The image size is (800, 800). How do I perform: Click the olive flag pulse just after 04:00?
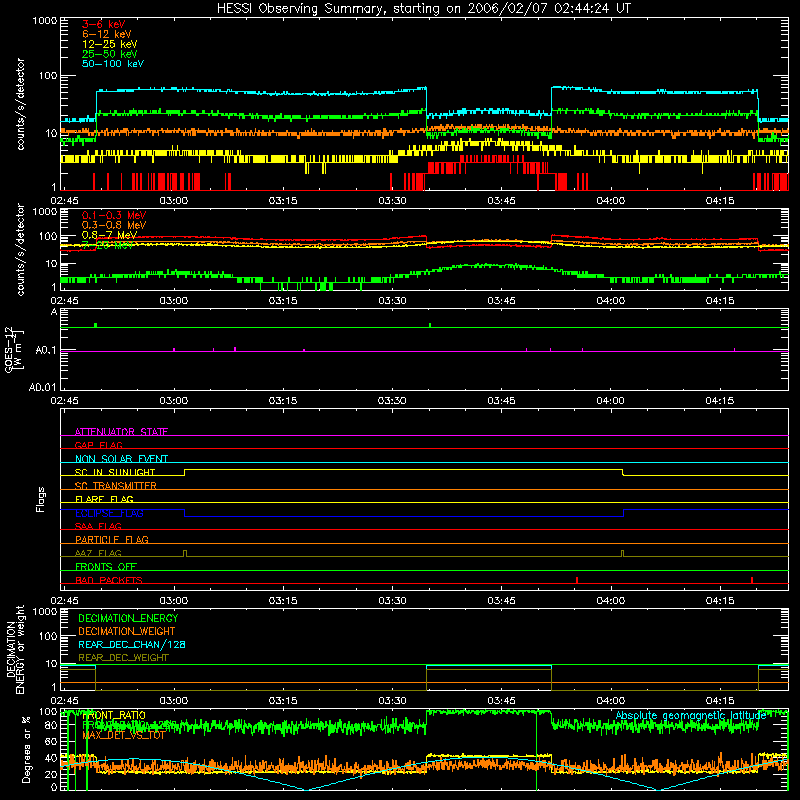coord(622,553)
